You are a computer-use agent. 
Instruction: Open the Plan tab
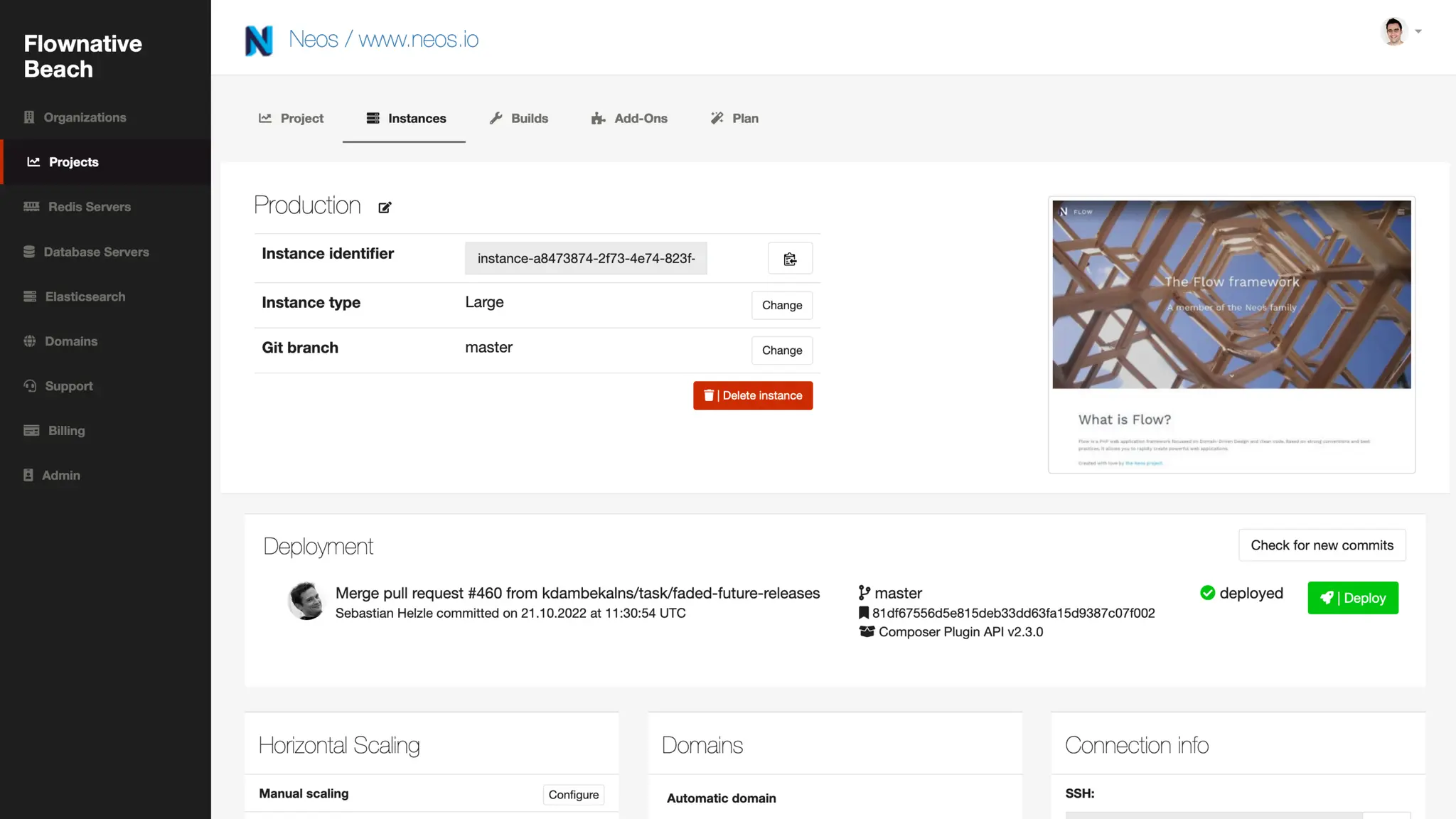734,118
